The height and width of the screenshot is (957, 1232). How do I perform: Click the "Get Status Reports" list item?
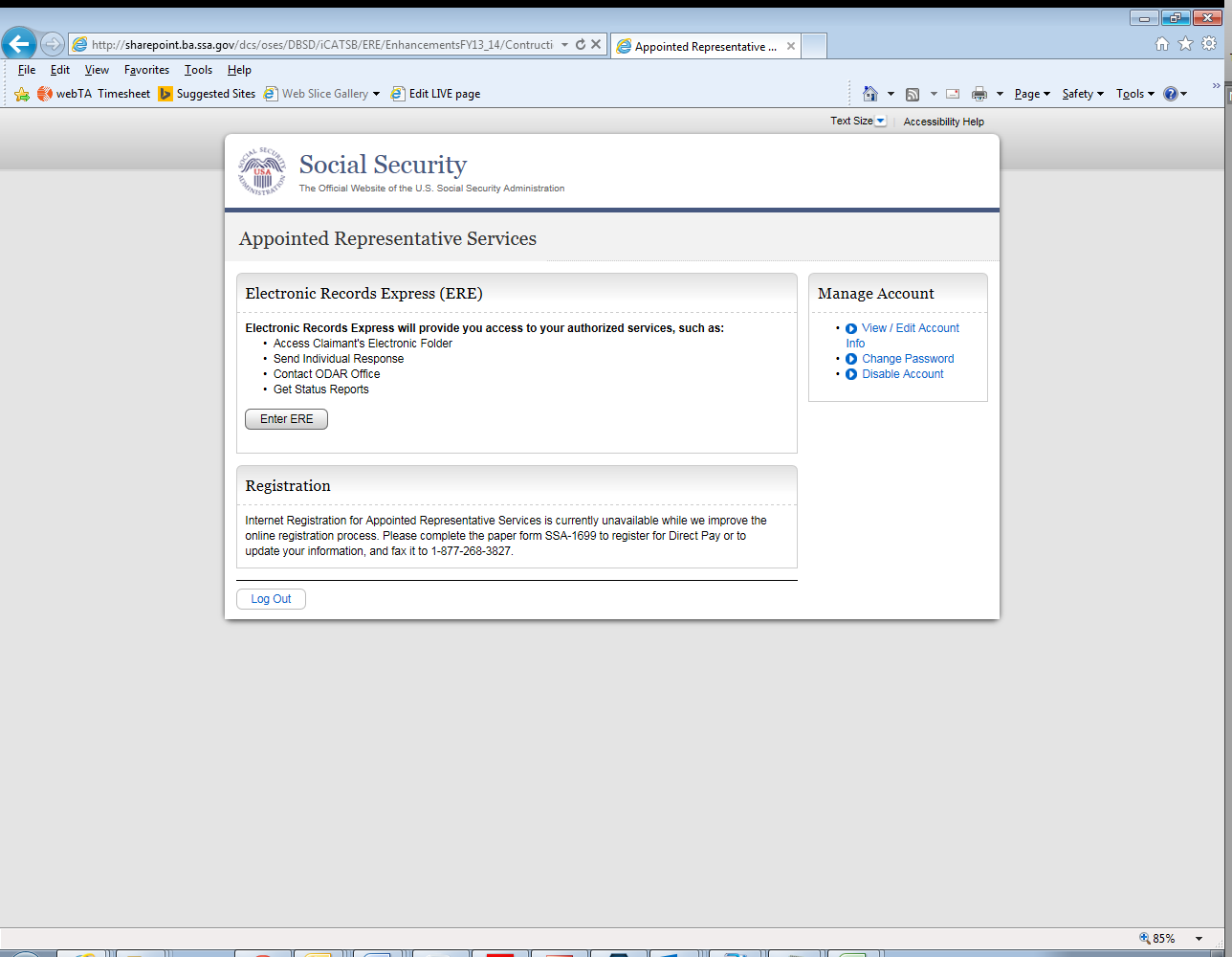321,389
